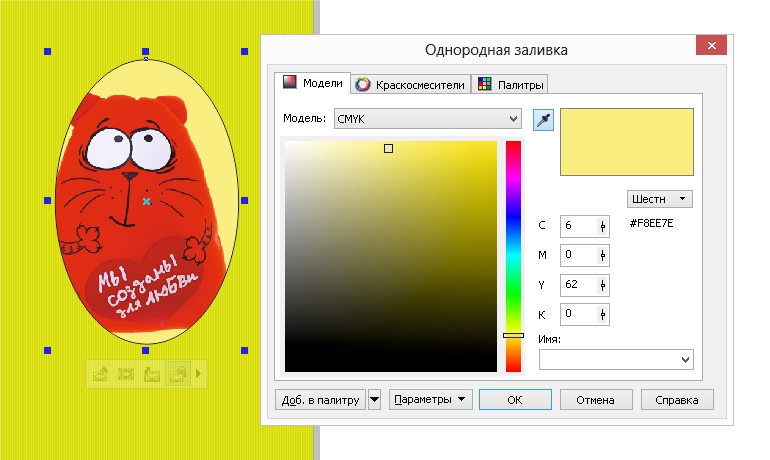Go to the Палитры tab
The image size is (770, 460).
(x=510, y=85)
